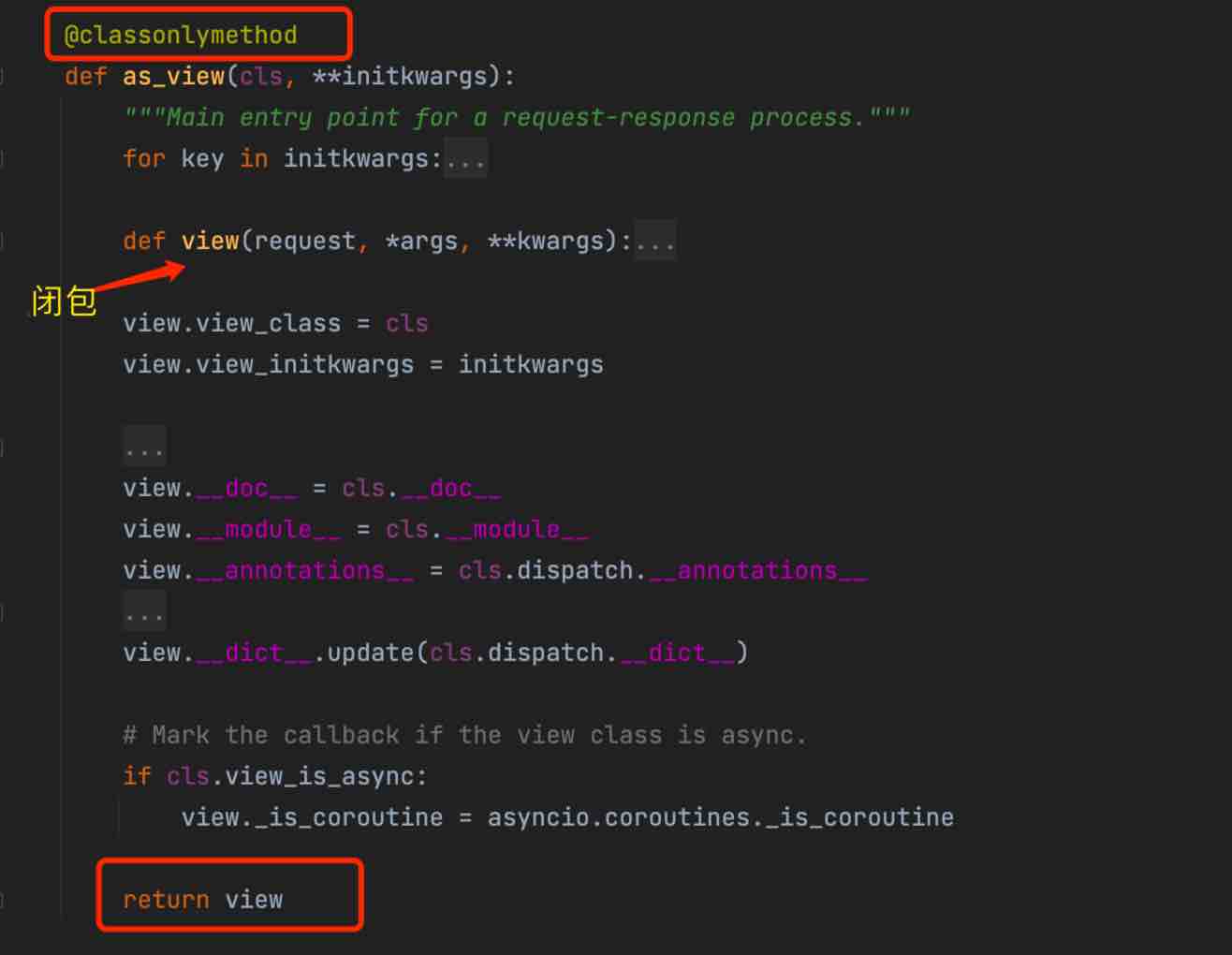Viewport: 1232px width, 955px height.
Task: Click the '**kwargs' parameter of view
Action: point(546,242)
